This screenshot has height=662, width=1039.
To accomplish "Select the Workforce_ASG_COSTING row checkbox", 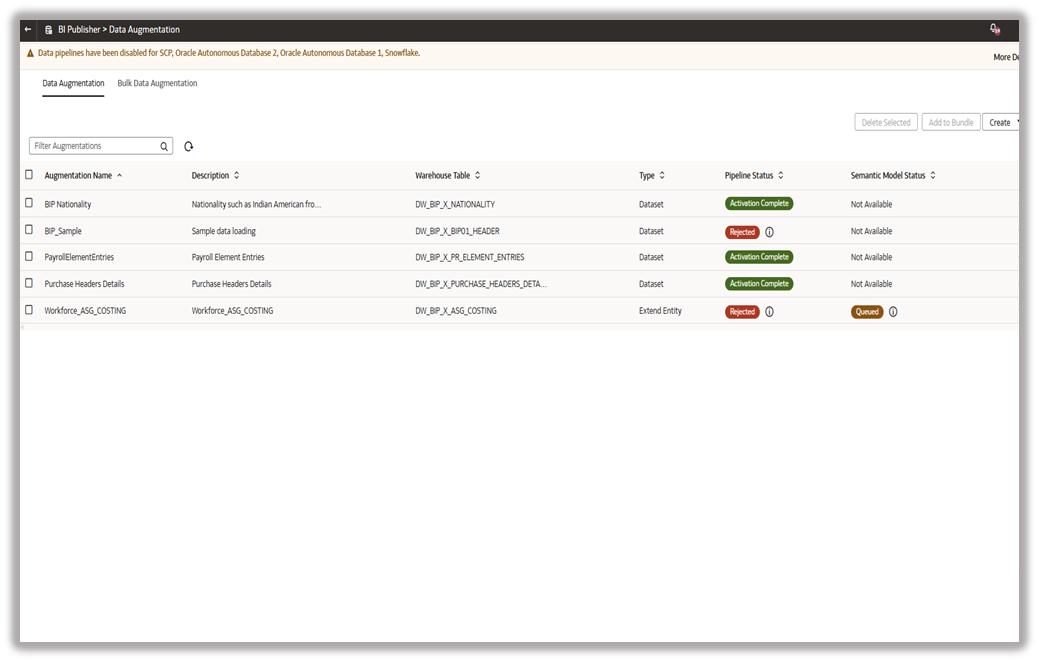I will pos(29,310).
